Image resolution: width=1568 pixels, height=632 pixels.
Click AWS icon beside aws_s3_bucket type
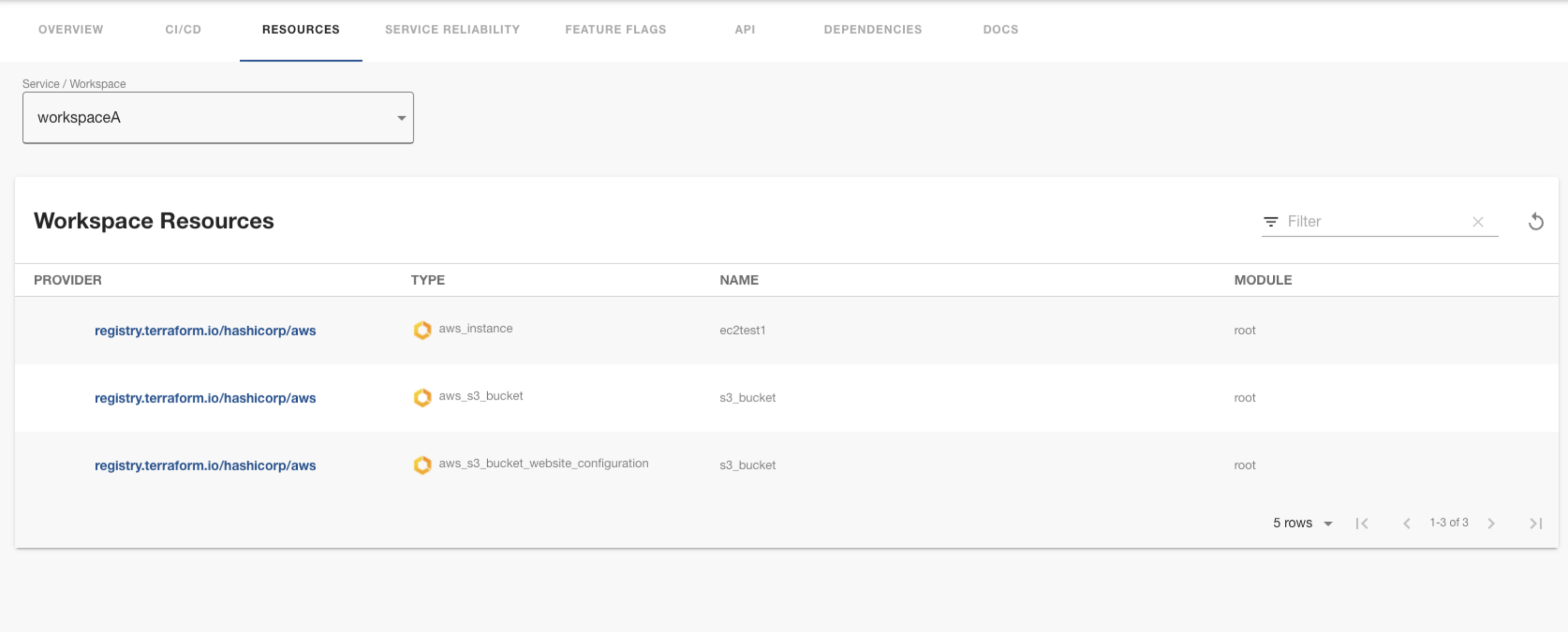coord(422,398)
